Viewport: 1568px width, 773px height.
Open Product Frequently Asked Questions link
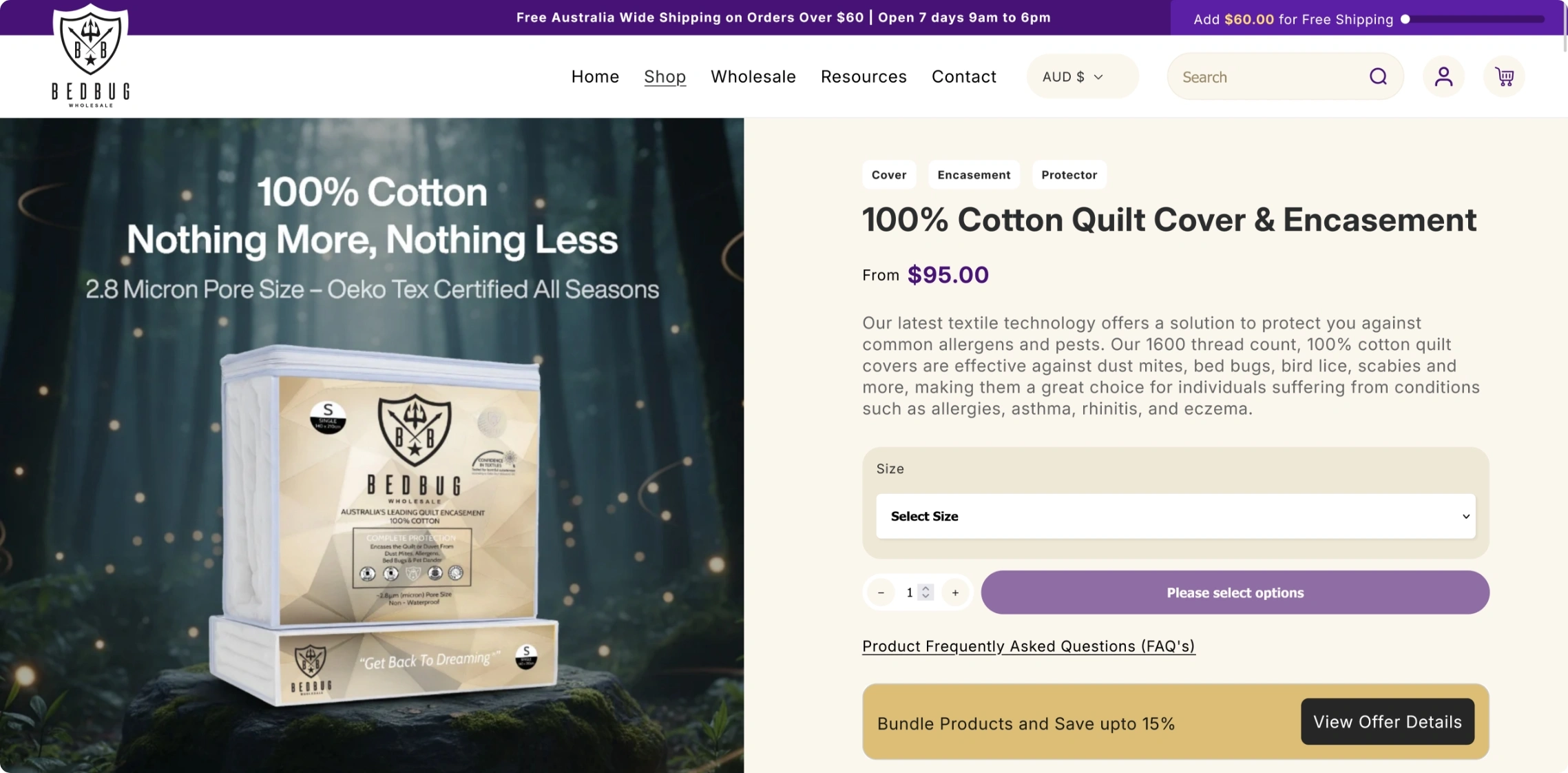(1028, 646)
